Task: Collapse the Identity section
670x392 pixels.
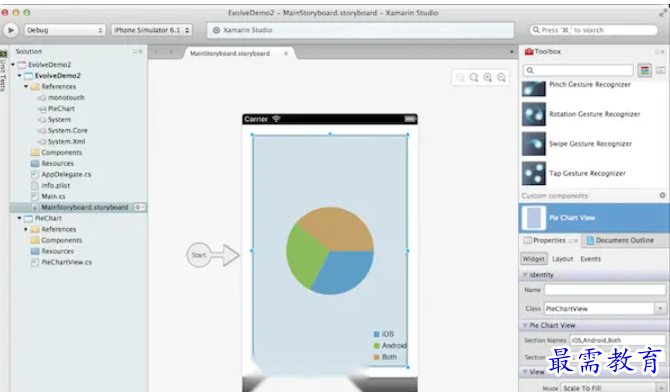Action: click(x=525, y=274)
